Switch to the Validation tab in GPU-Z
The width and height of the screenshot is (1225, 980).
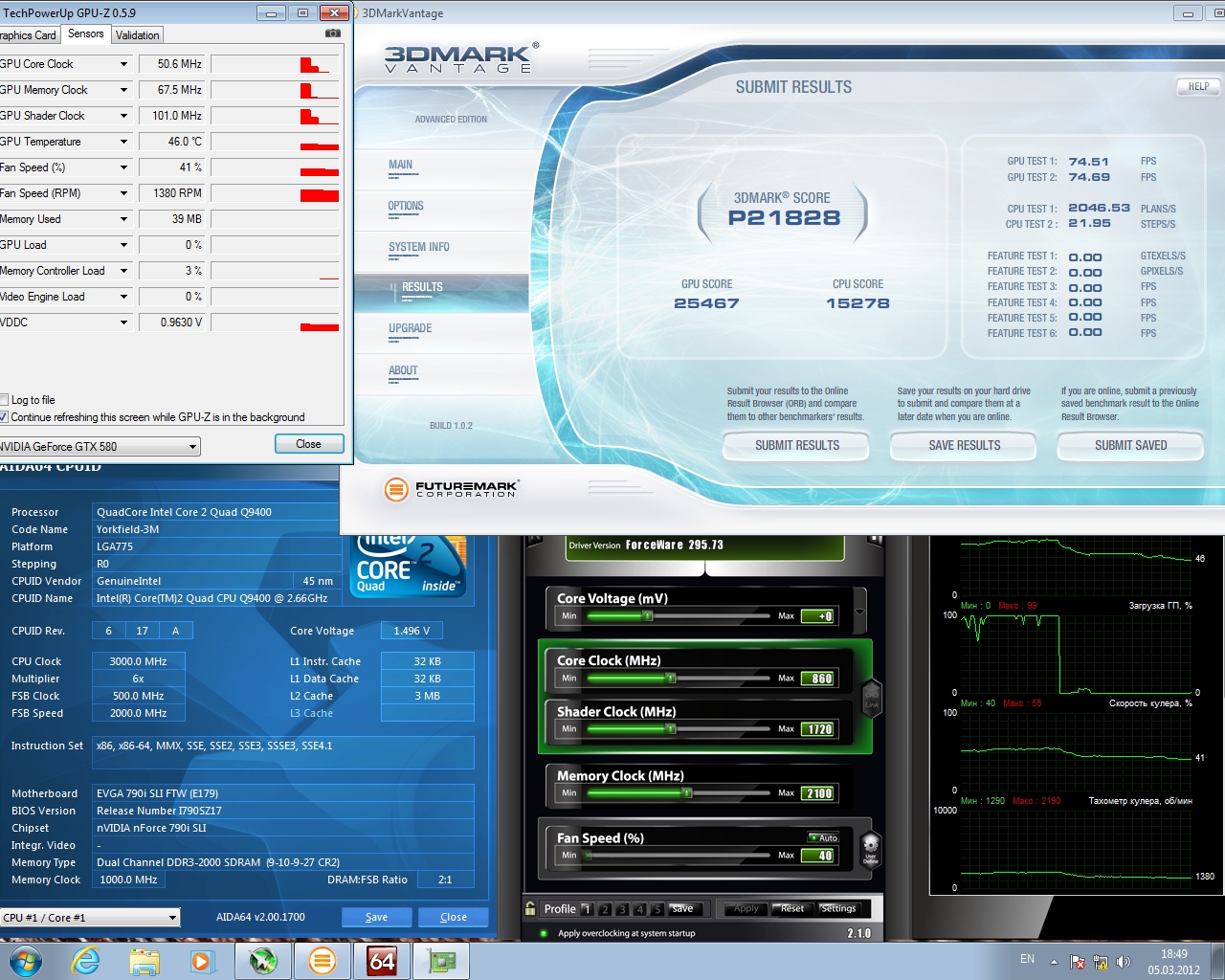[x=138, y=35]
